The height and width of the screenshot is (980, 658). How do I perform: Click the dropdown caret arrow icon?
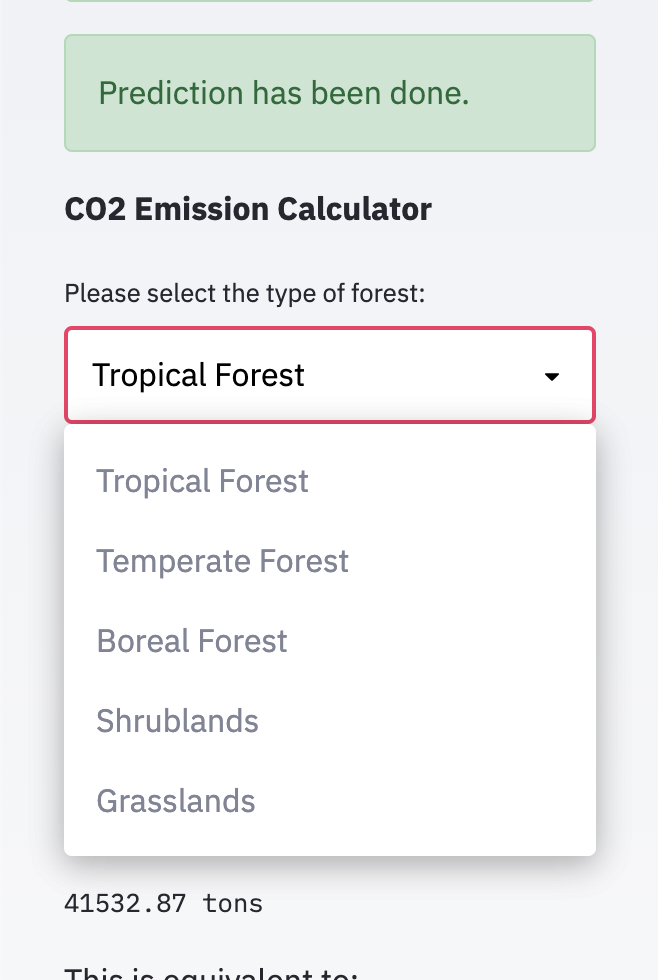pyautogui.click(x=551, y=377)
